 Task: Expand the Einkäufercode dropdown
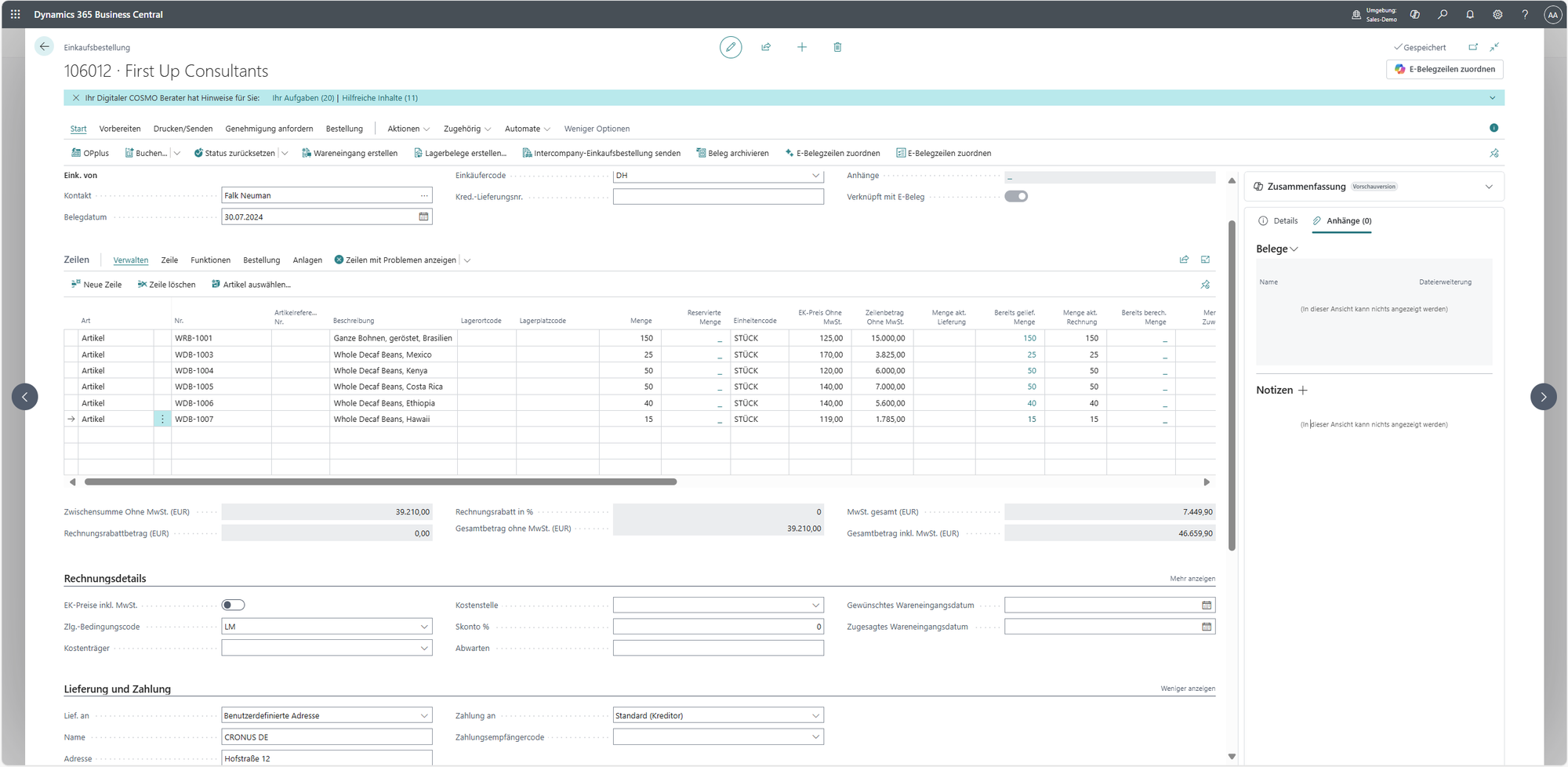(815, 176)
